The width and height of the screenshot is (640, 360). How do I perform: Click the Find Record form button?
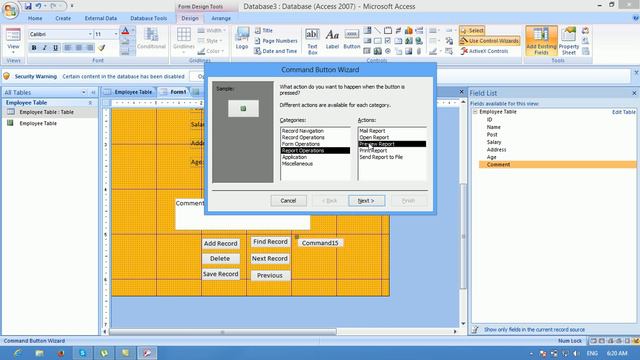point(270,242)
